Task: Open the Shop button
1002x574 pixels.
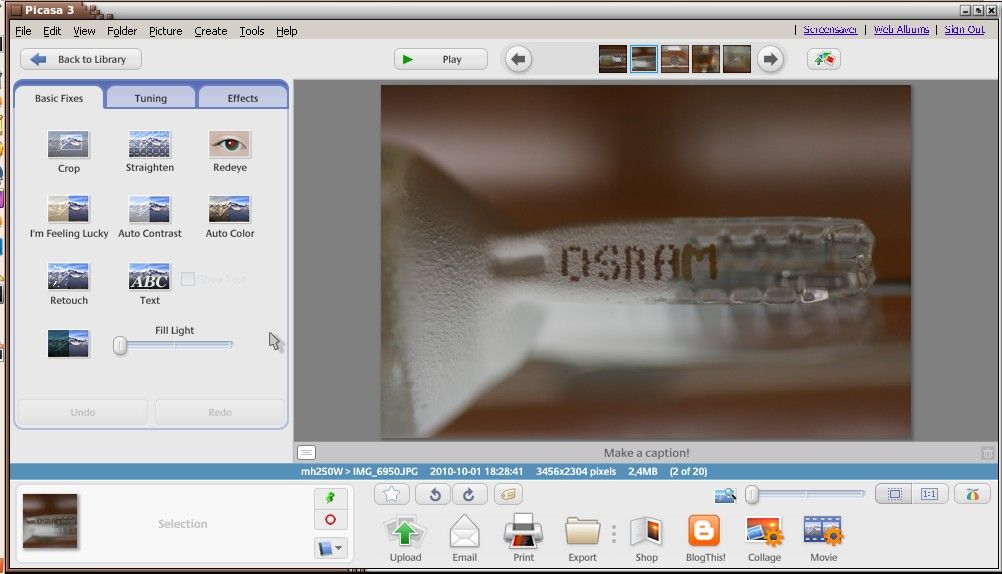Action: point(646,538)
